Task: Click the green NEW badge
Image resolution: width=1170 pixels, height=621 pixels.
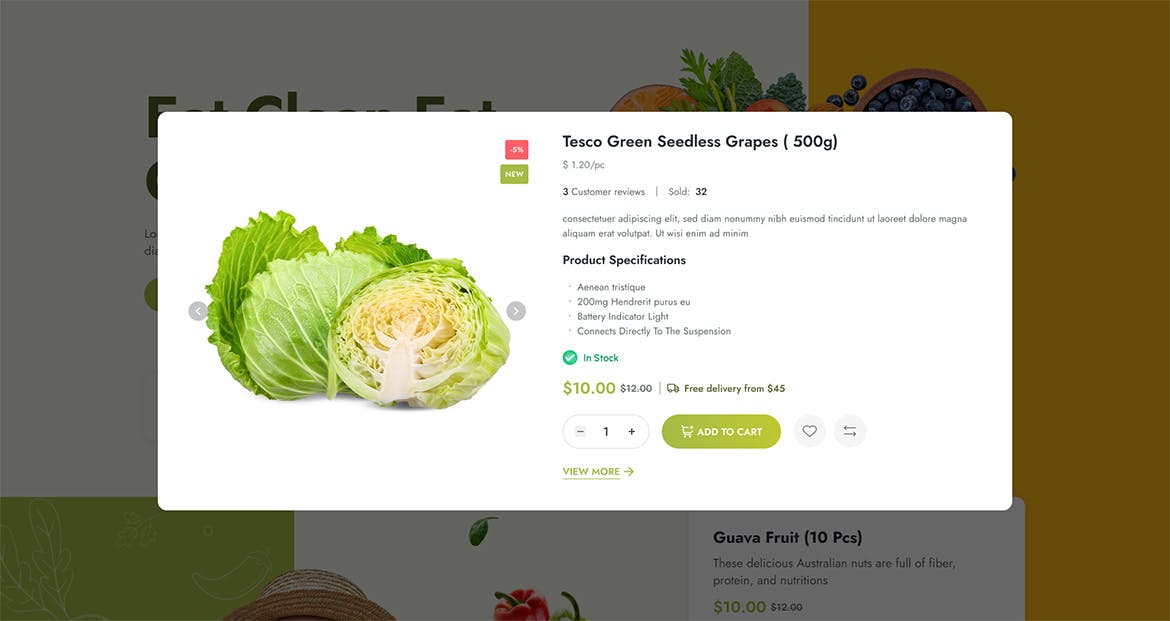Action: (x=514, y=174)
